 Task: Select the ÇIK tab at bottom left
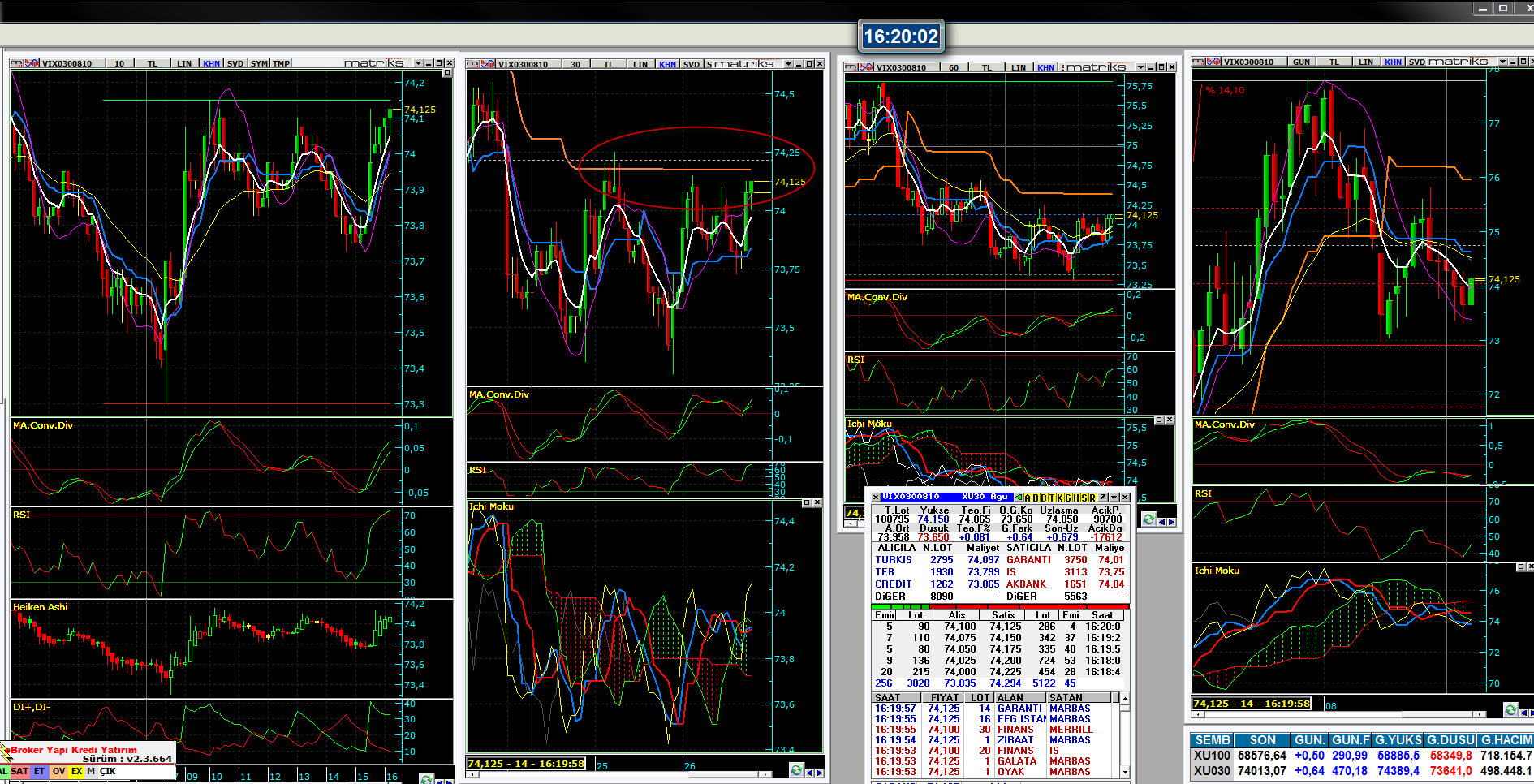pyautogui.click(x=108, y=771)
